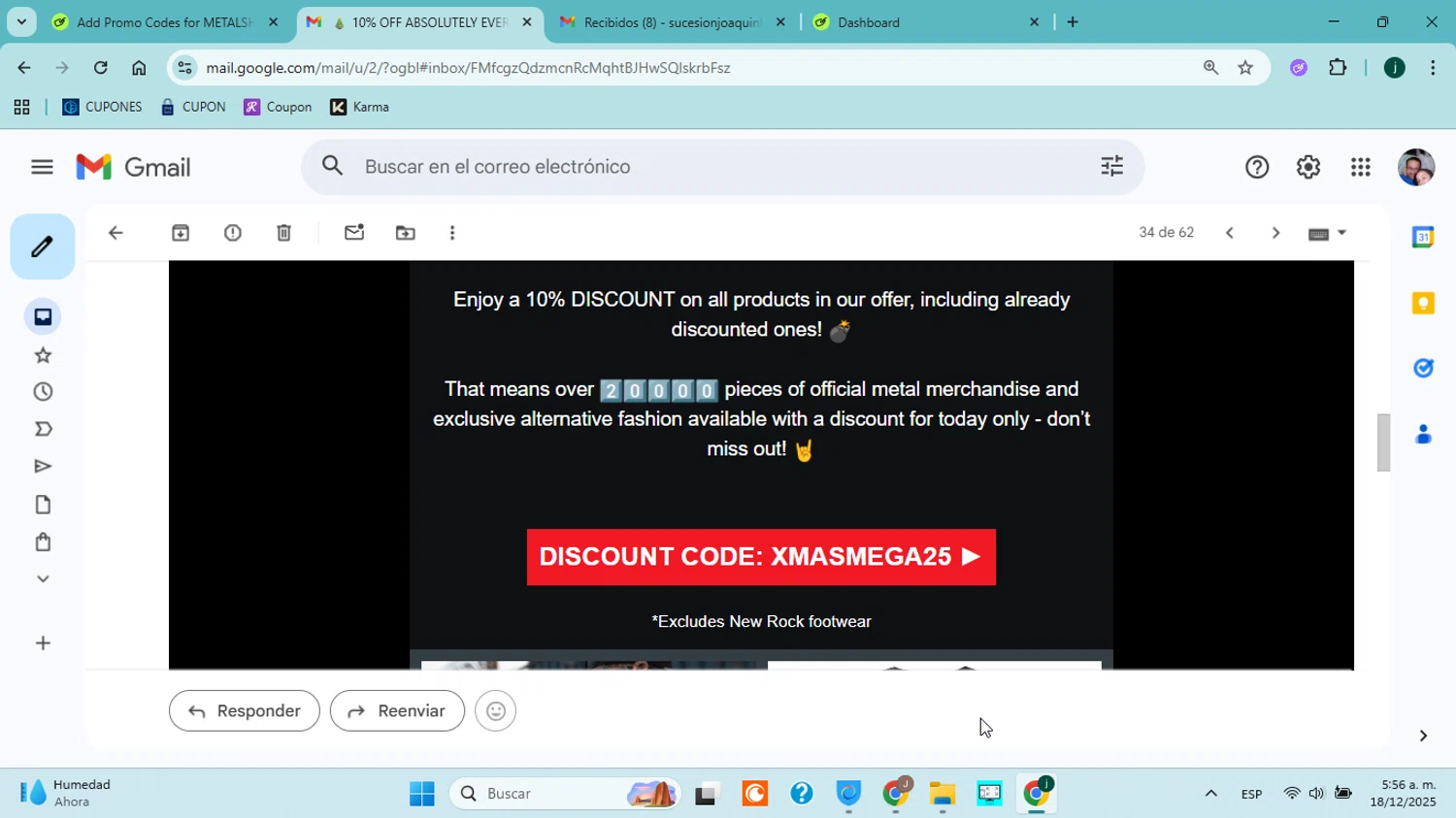Viewport: 1456px width, 818px height.
Task: Bookmark this page star icon
Action: coord(1245,68)
